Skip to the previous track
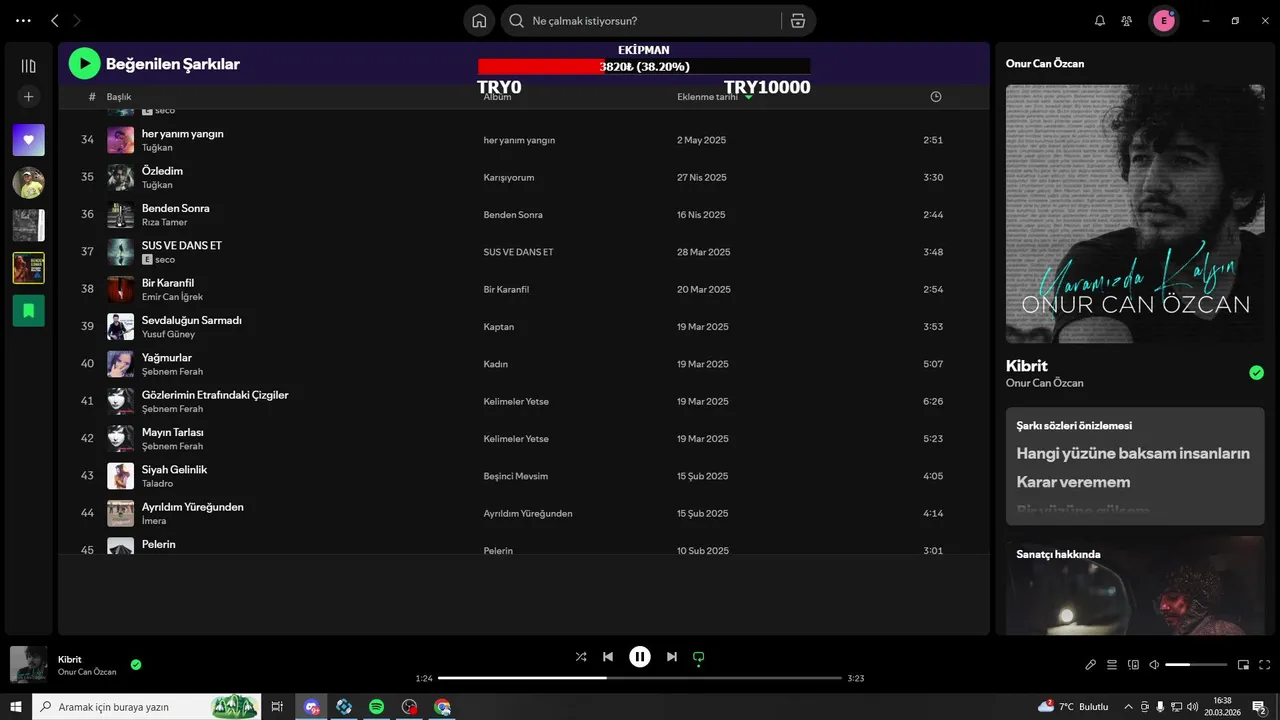 [x=608, y=657]
